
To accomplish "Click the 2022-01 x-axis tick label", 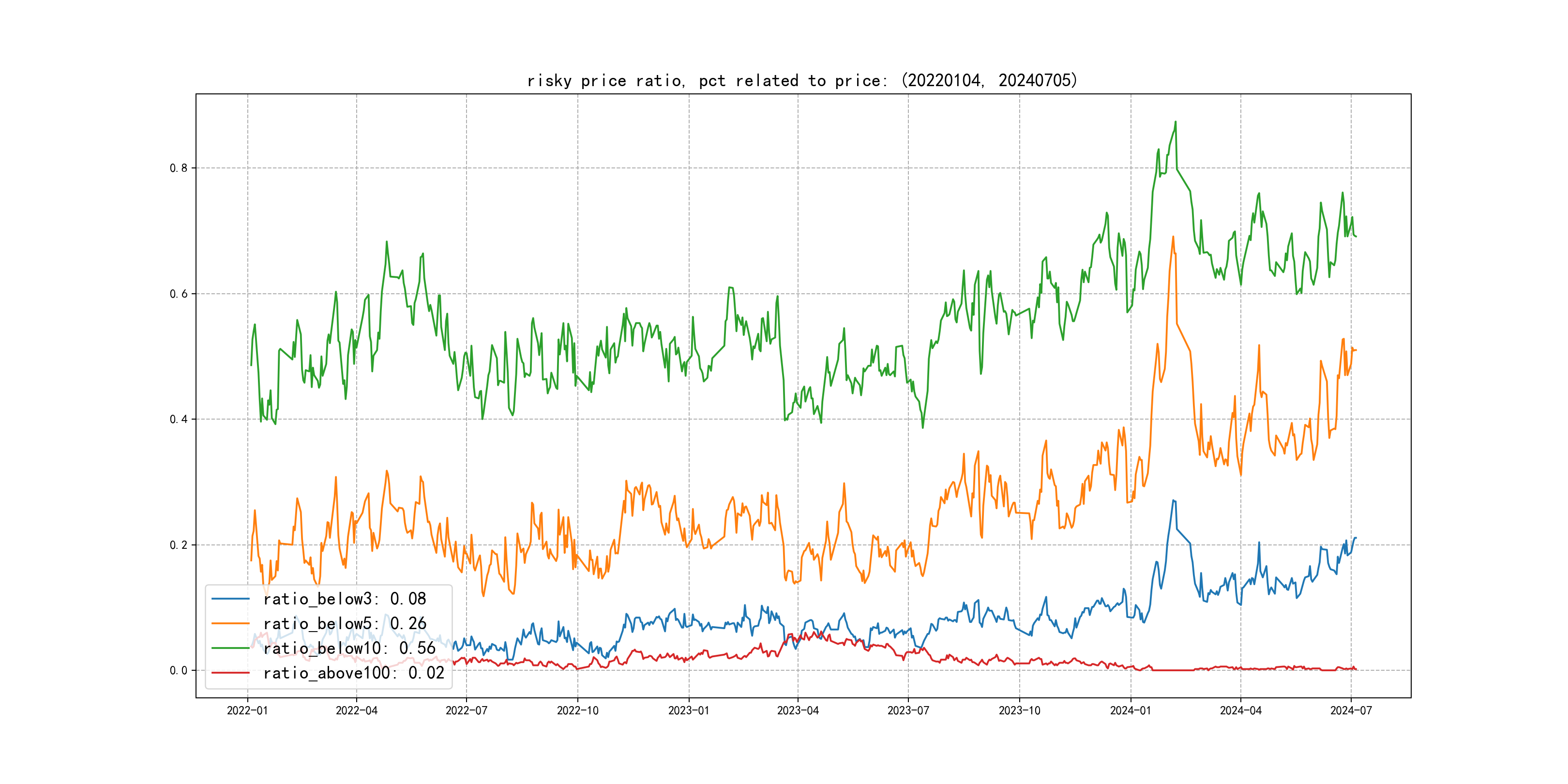I will tap(247, 710).
